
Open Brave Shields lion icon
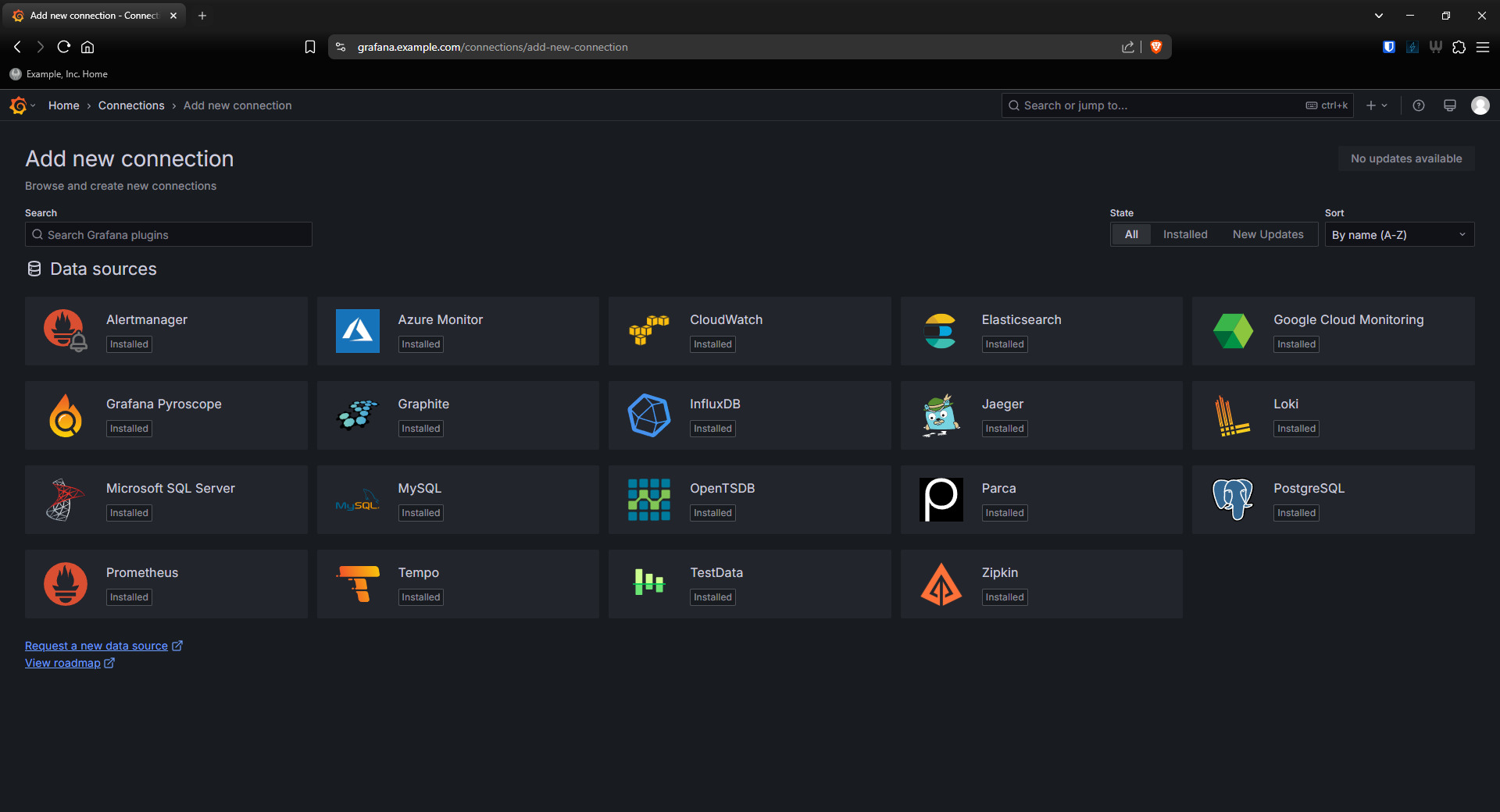(x=1156, y=47)
